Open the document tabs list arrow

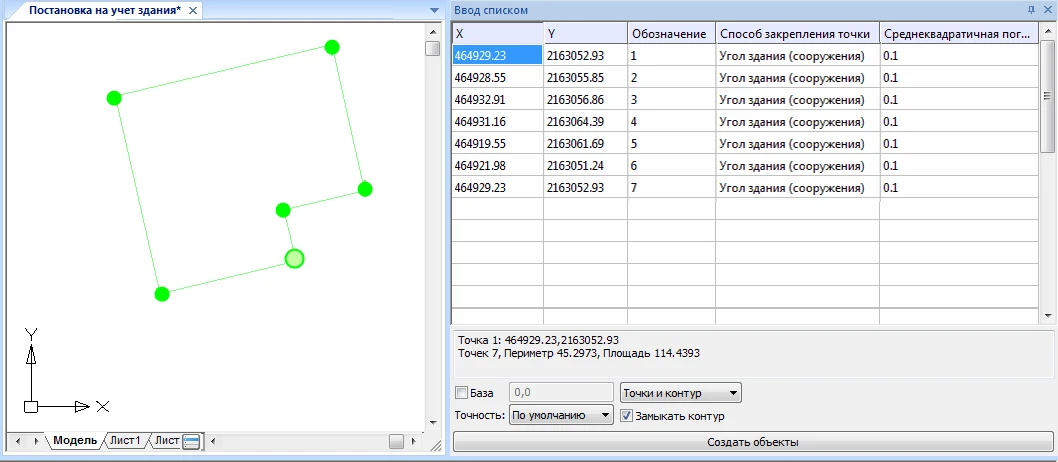(434, 10)
